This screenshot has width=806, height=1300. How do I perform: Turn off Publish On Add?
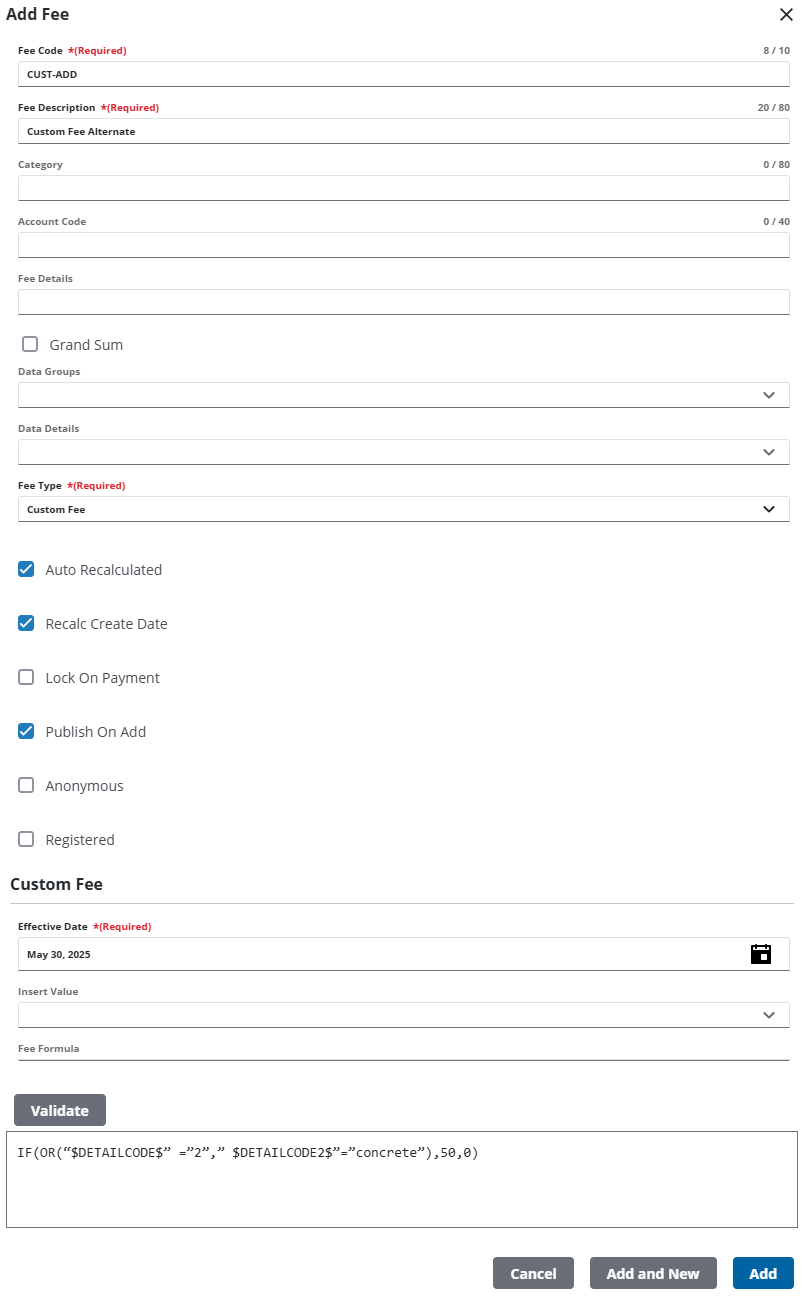pos(27,731)
